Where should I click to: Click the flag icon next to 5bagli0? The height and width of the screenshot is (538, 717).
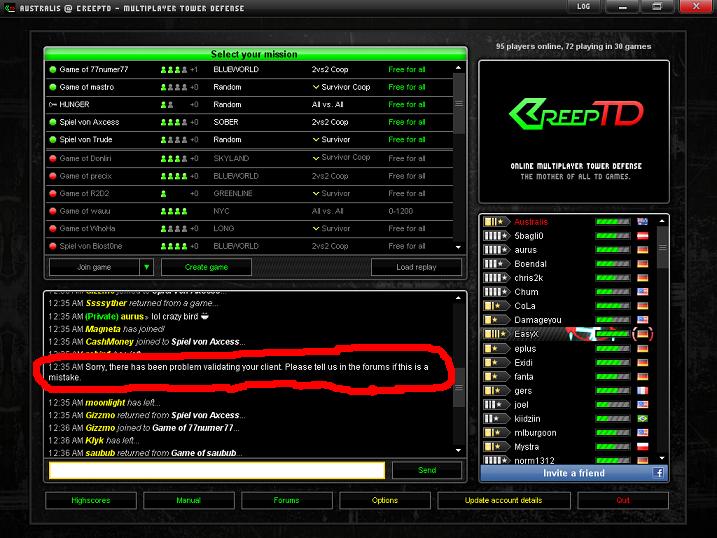pyautogui.click(x=642, y=236)
